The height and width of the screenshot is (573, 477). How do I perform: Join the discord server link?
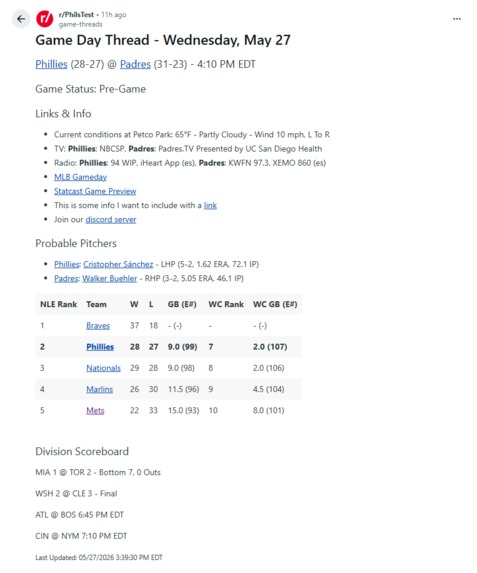111,220
